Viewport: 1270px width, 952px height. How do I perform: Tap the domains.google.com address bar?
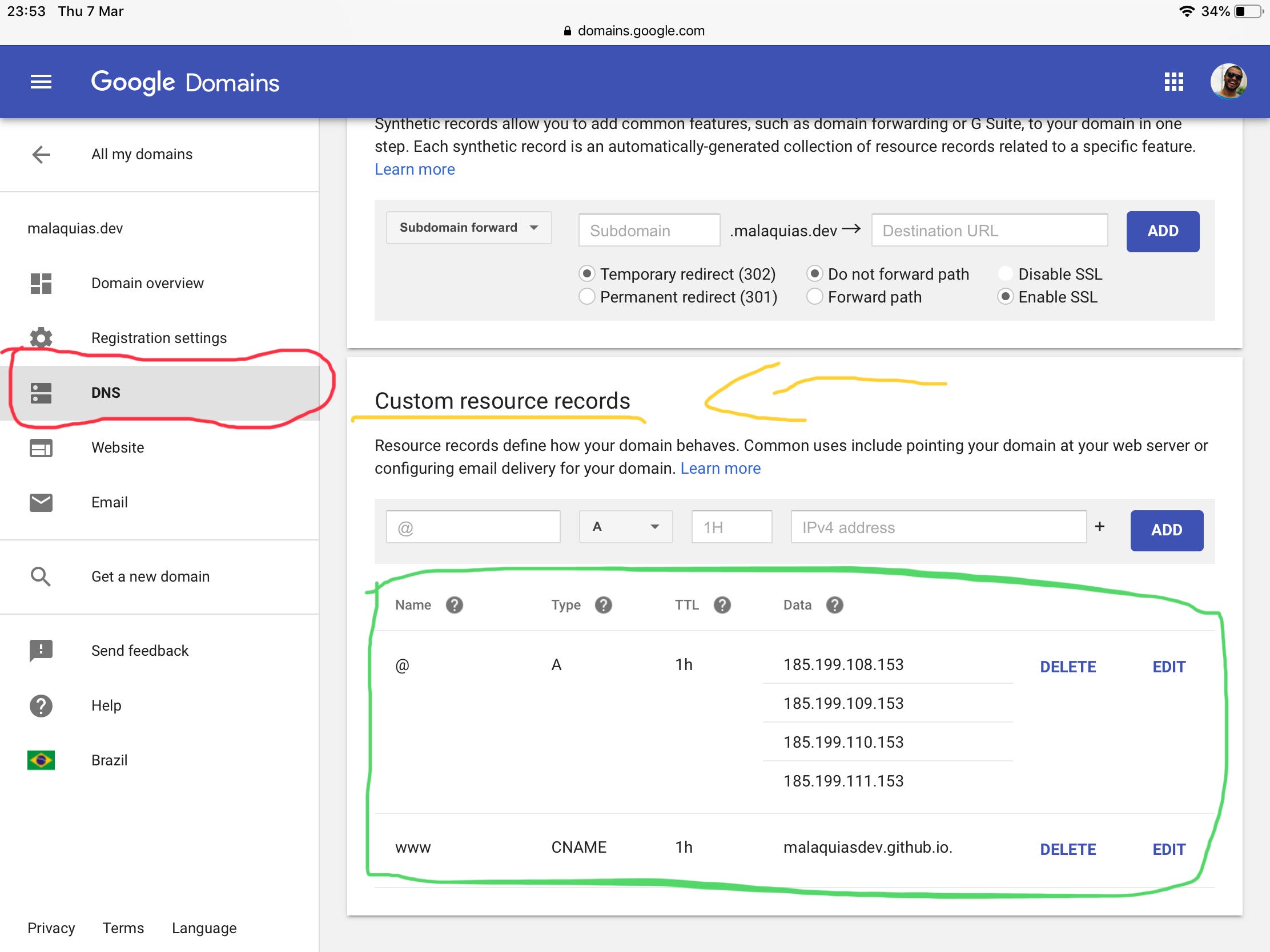pyautogui.click(x=634, y=31)
